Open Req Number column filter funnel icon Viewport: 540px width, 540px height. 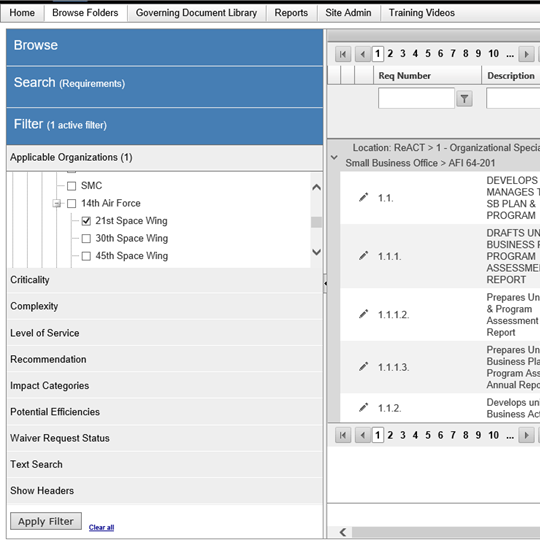click(x=464, y=99)
